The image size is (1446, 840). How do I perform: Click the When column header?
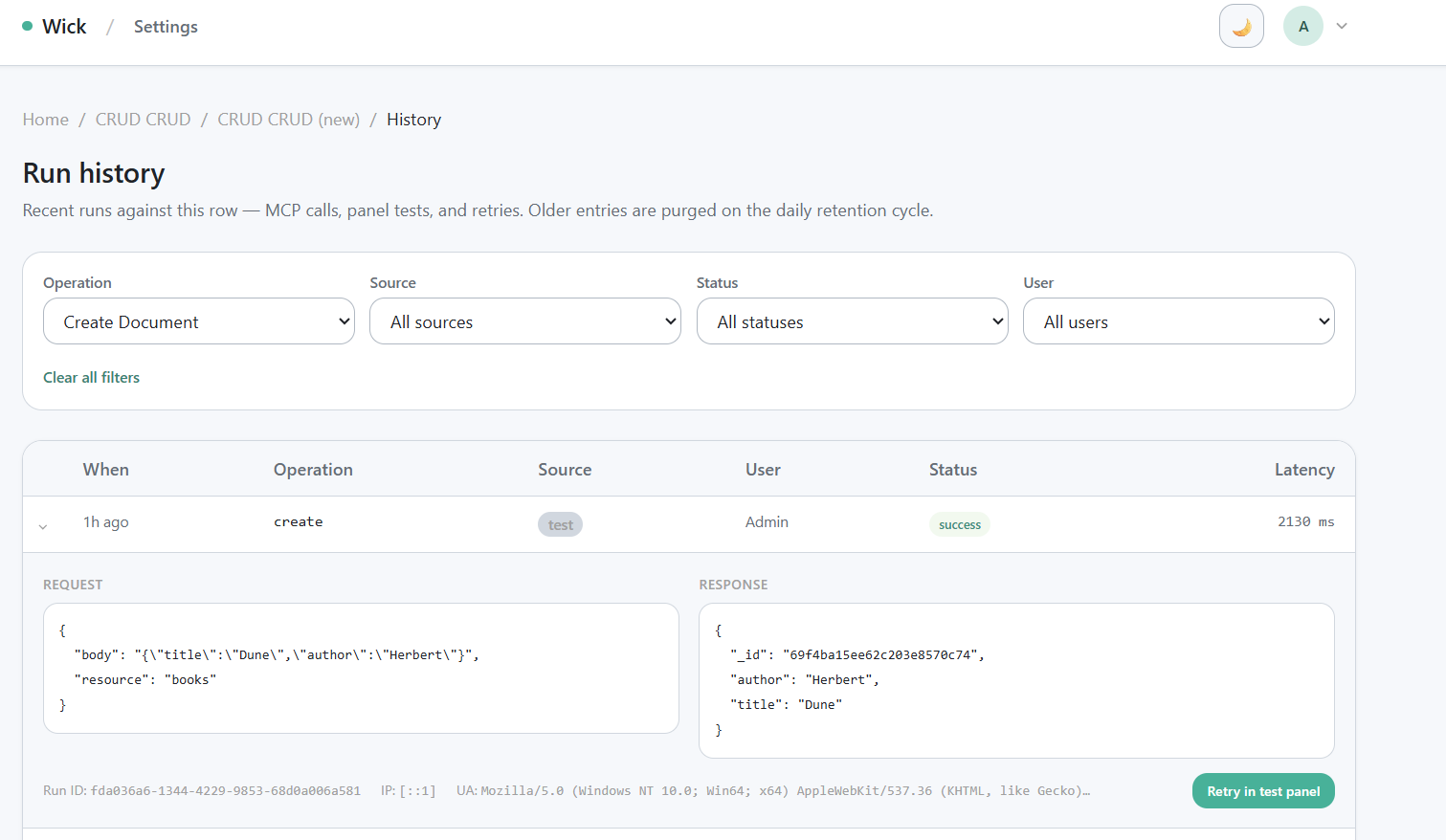pyautogui.click(x=105, y=470)
